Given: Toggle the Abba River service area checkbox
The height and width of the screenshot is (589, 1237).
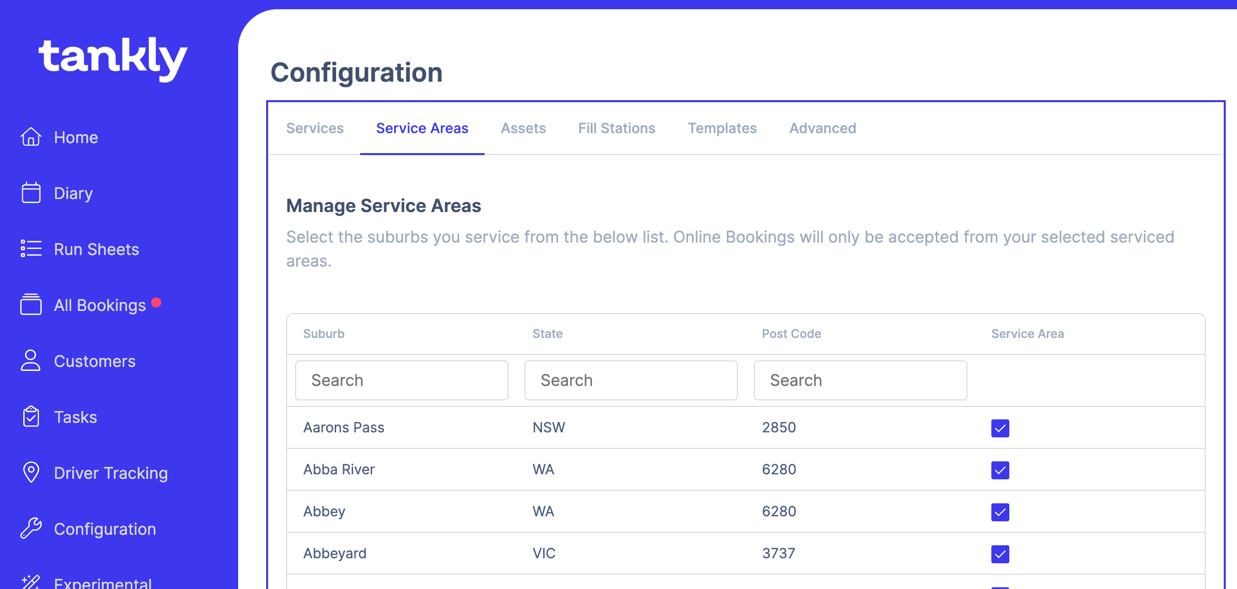Looking at the screenshot, I should tap(1000, 470).
